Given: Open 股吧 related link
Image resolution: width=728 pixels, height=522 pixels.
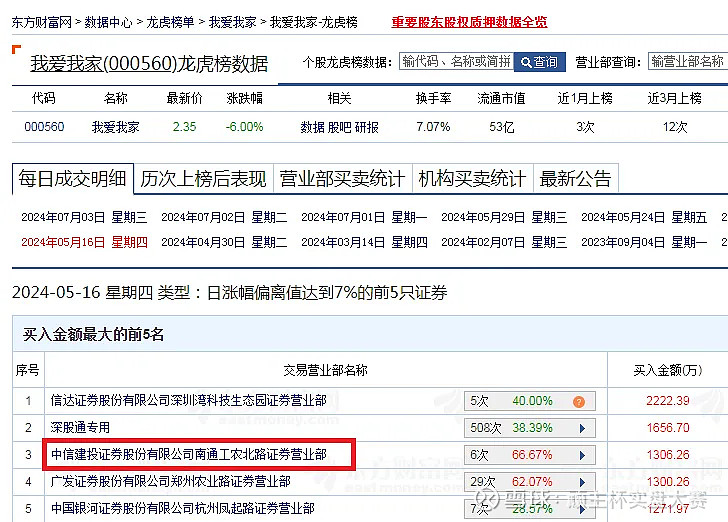Looking at the screenshot, I should tap(339, 127).
